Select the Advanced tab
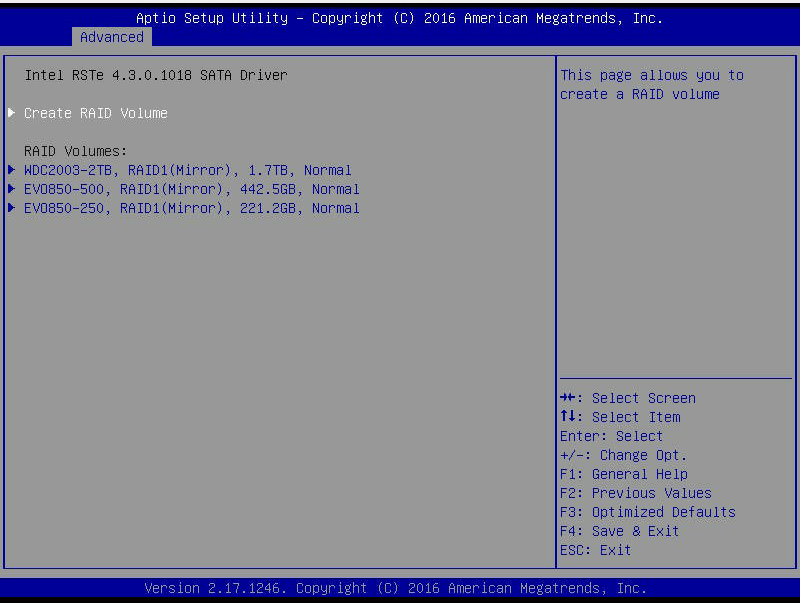 (112, 37)
